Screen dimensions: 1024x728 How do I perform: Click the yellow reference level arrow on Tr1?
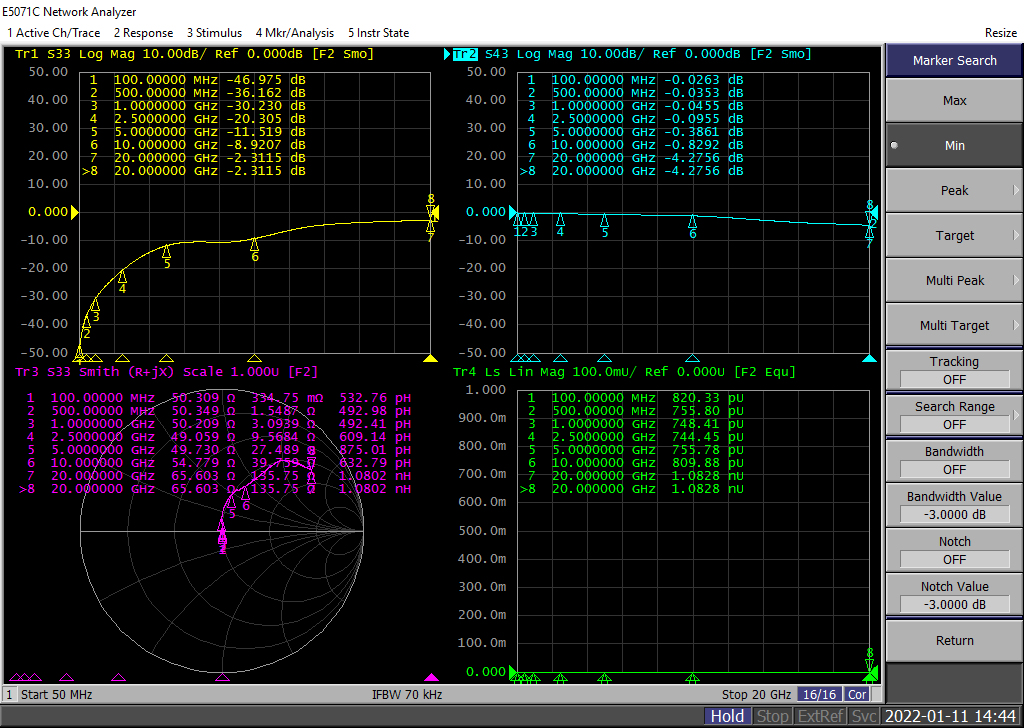tap(73, 211)
